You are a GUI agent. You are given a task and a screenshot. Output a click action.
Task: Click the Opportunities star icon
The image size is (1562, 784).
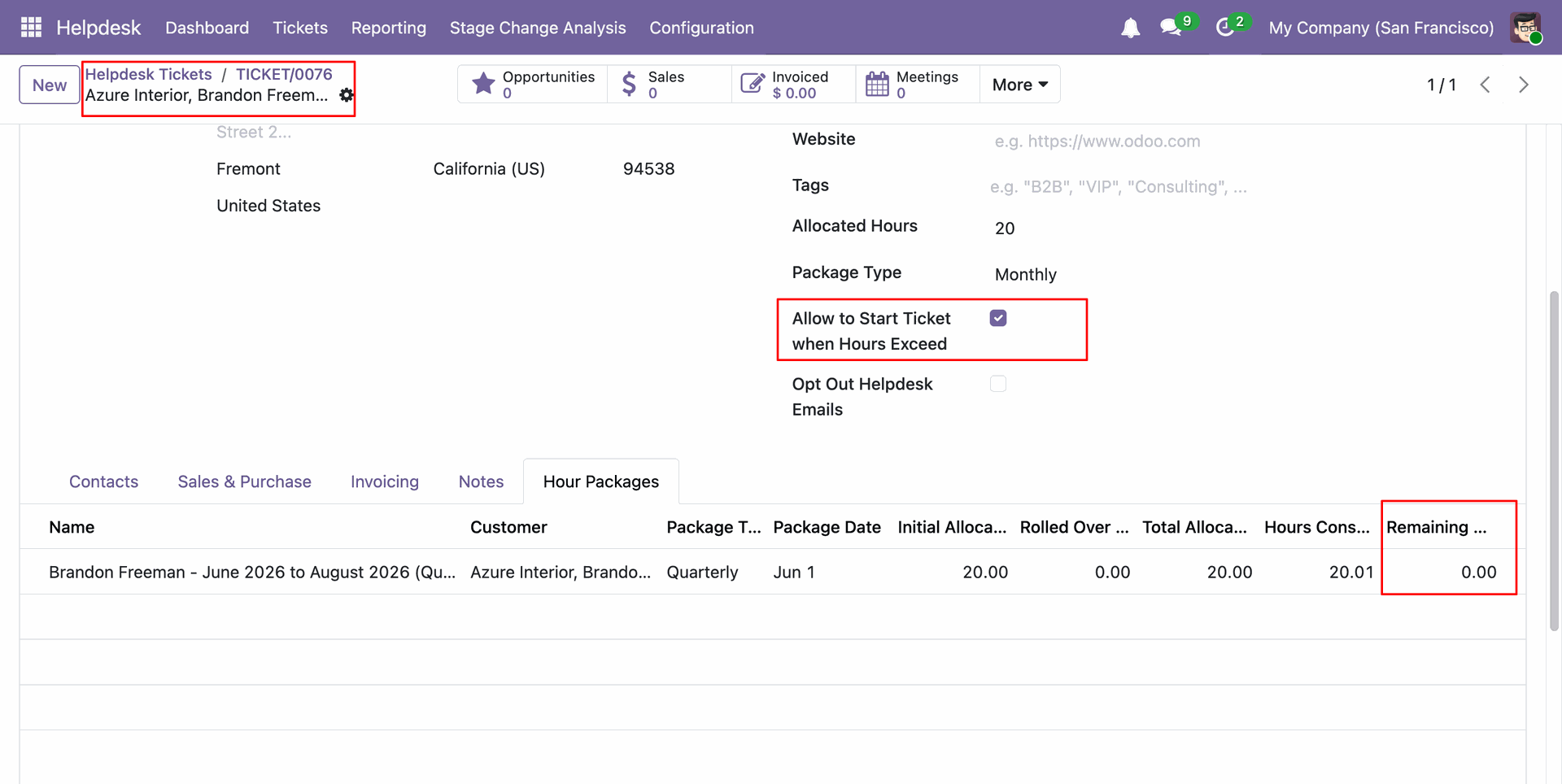(x=483, y=84)
